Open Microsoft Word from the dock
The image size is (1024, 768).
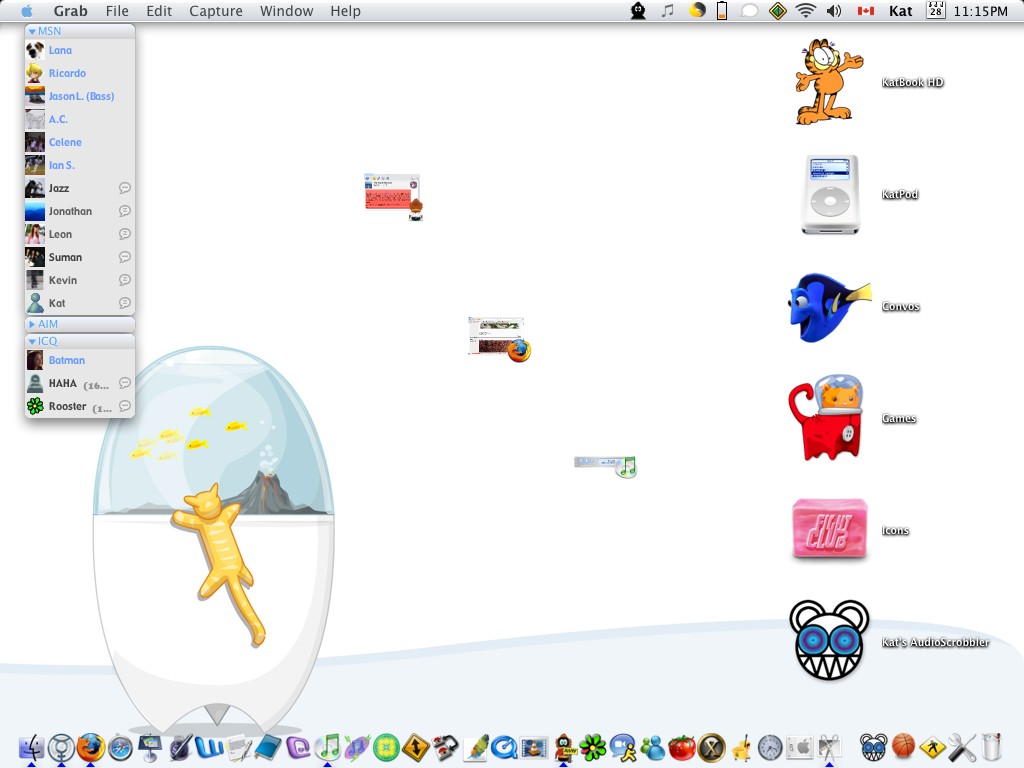(x=210, y=747)
